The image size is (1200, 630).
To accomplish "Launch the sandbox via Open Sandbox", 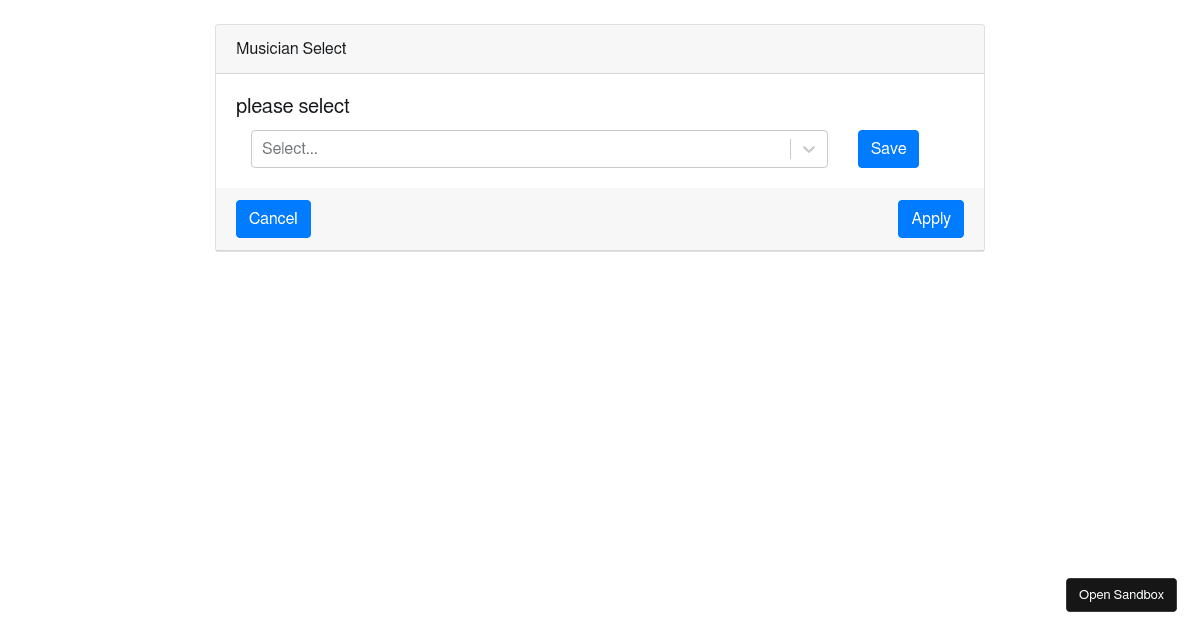I will pyautogui.click(x=1121, y=594).
